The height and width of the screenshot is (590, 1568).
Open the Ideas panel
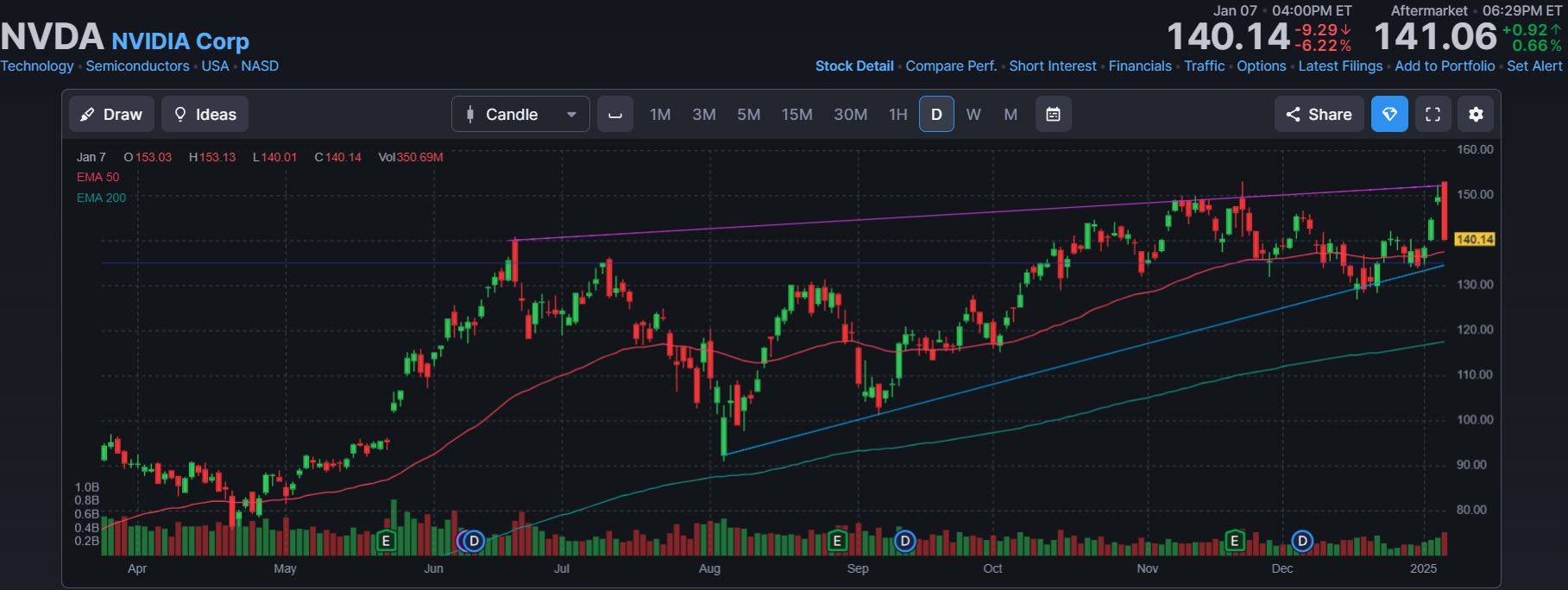(205, 114)
